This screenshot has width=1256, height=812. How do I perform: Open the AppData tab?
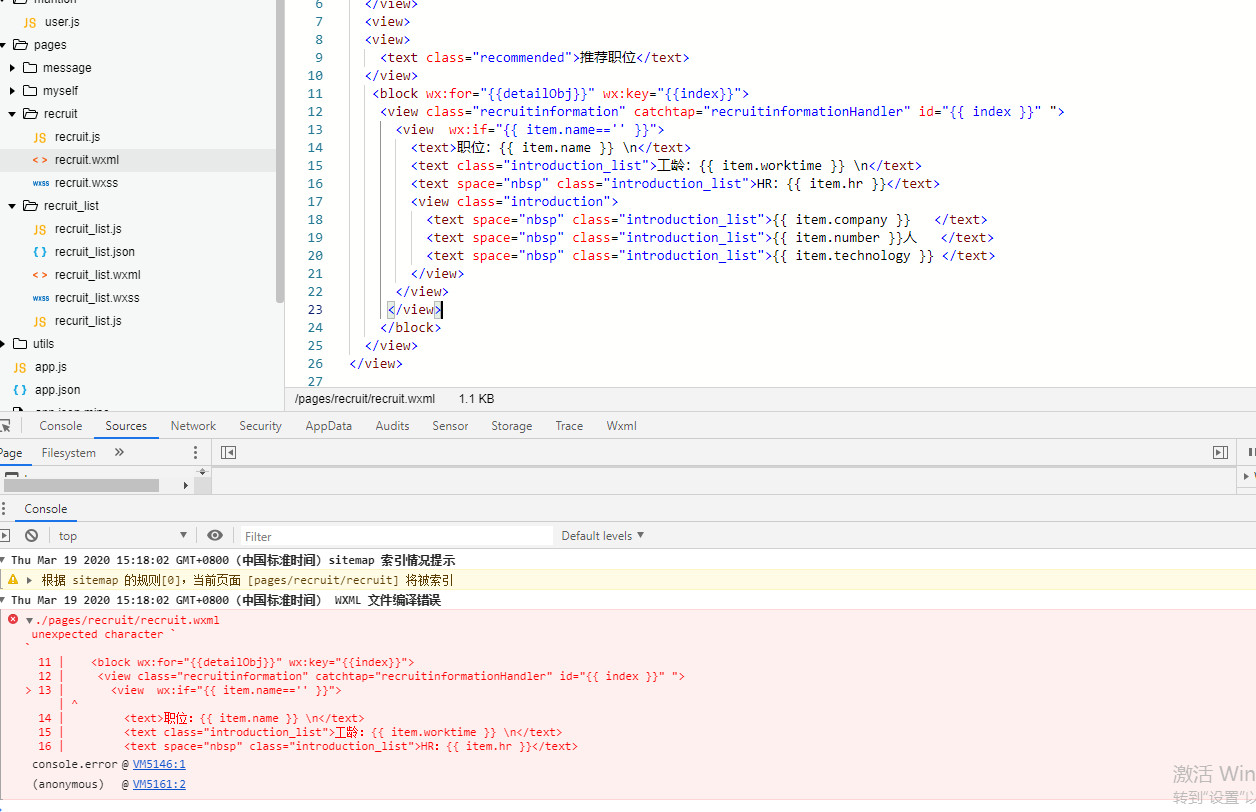(x=329, y=426)
